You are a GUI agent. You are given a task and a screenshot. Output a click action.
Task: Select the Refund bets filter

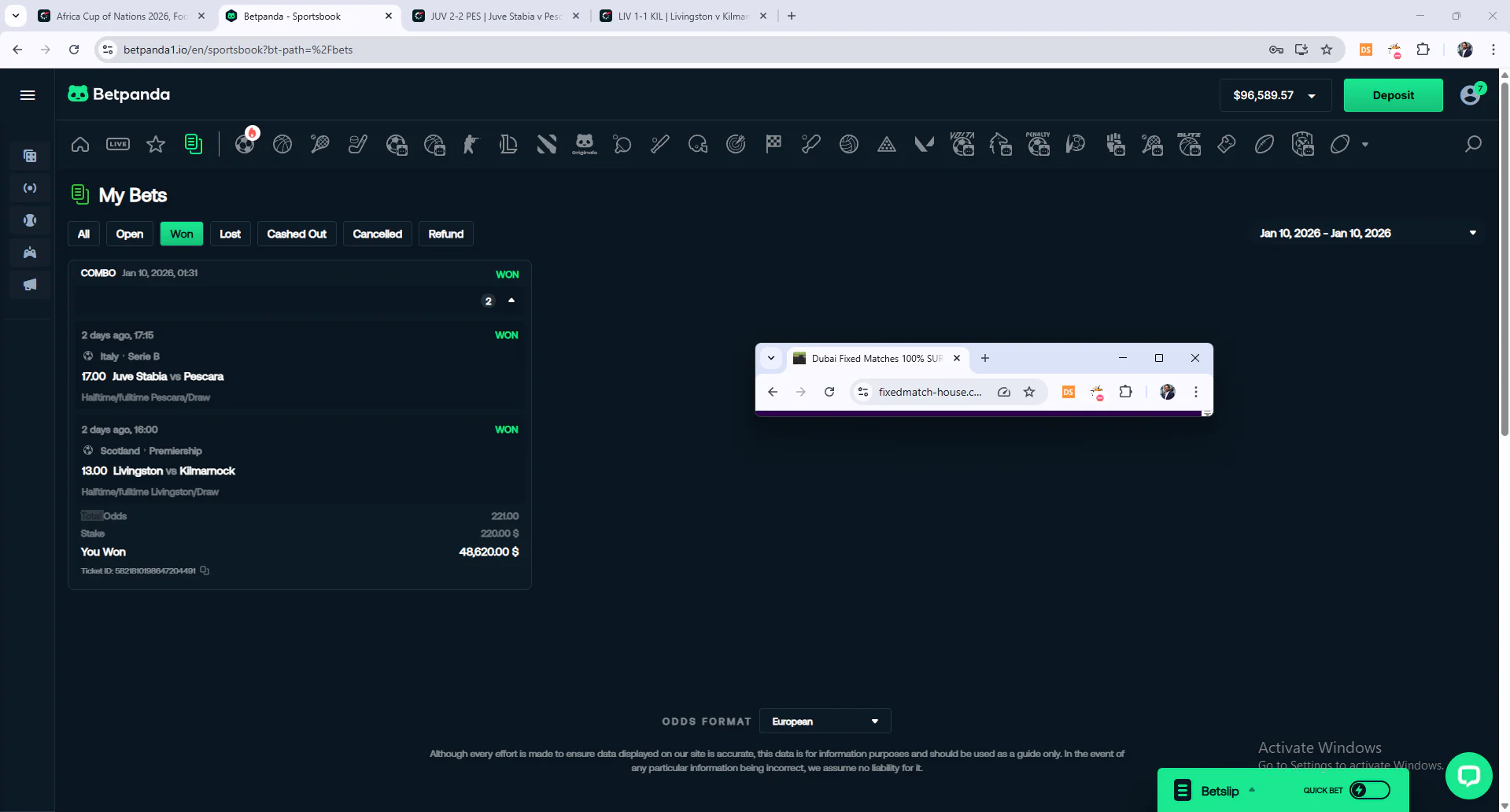445,234
